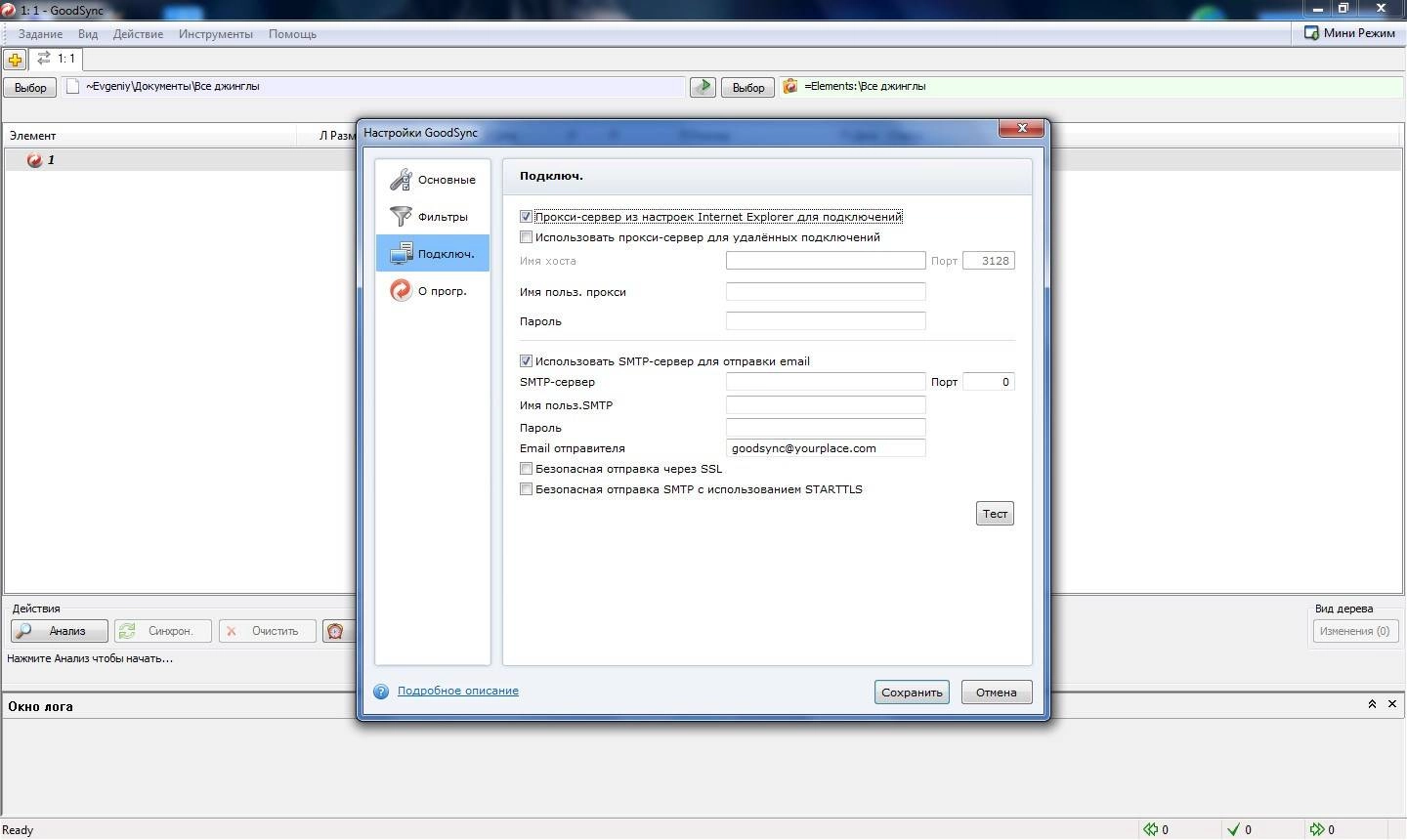Click the sync arrows icon on tab 1:1
Image resolution: width=1407 pixels, height=840 pixels.
pos(44,59)
